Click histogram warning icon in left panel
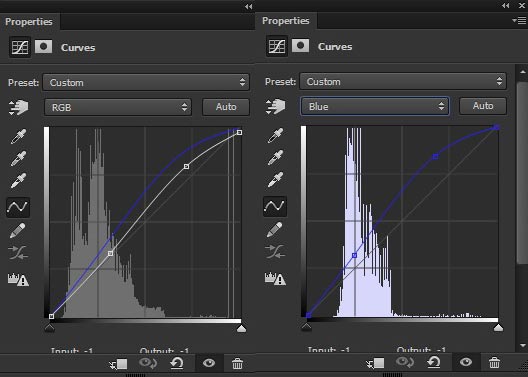This screenshot has width=528, height=377. click(18, 279)
